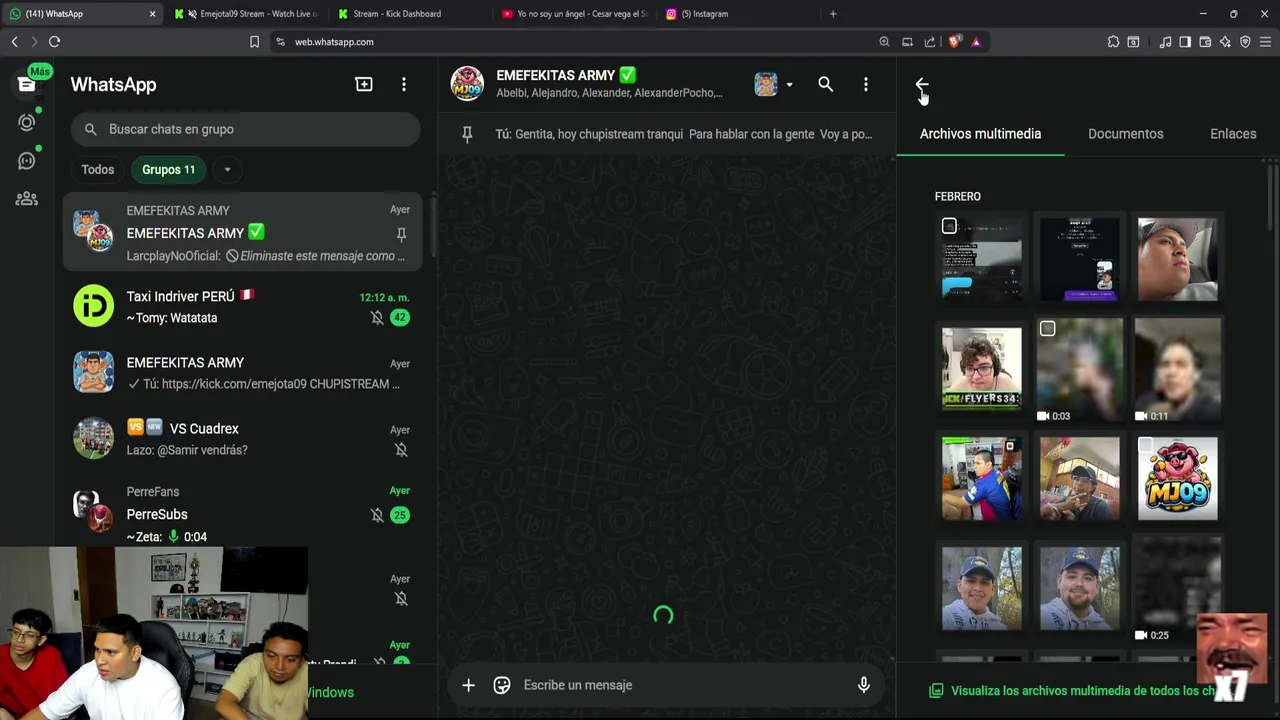Open Brave Leo AI sparkle icon
The image size is (1280, 720).
click(x=1225, y=41)
